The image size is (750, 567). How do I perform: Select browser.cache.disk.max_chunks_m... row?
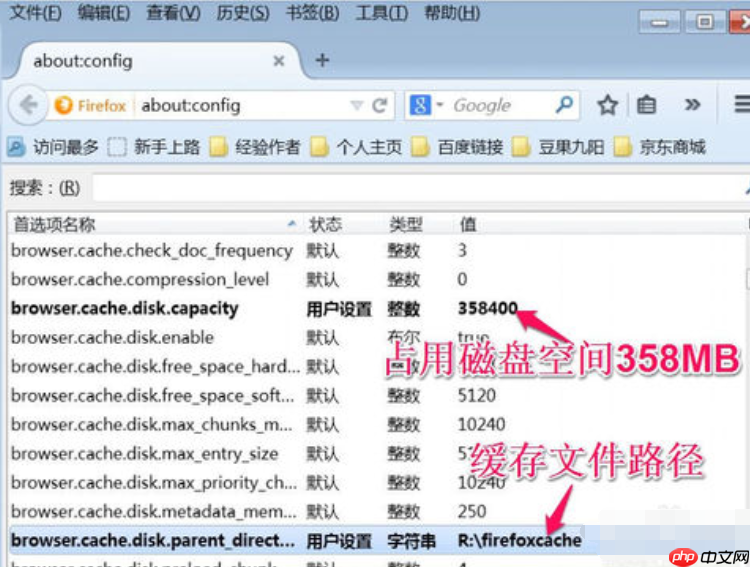click(x=377, y=424)
